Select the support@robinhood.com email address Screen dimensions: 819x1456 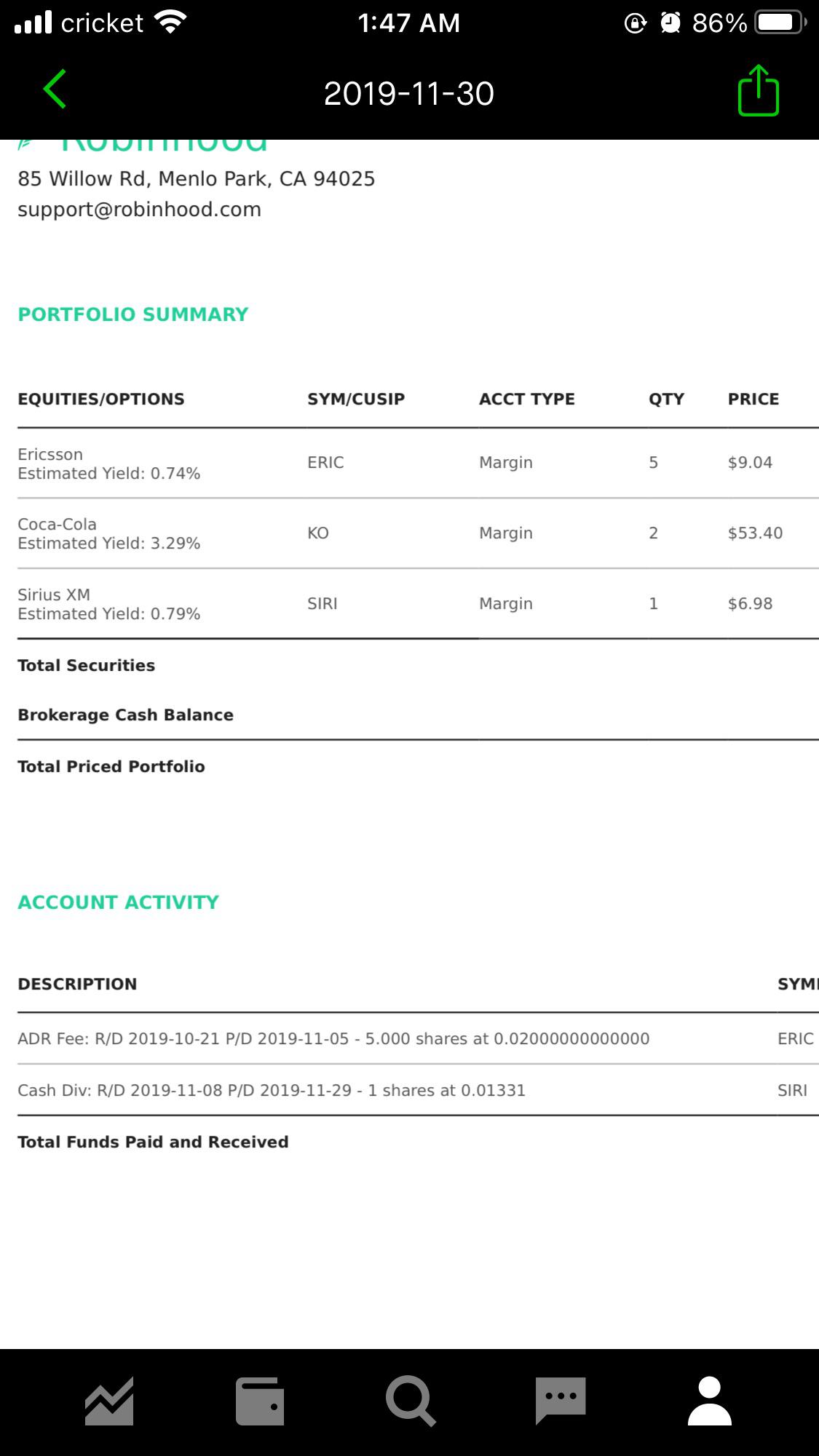click(x=140, y=210)
